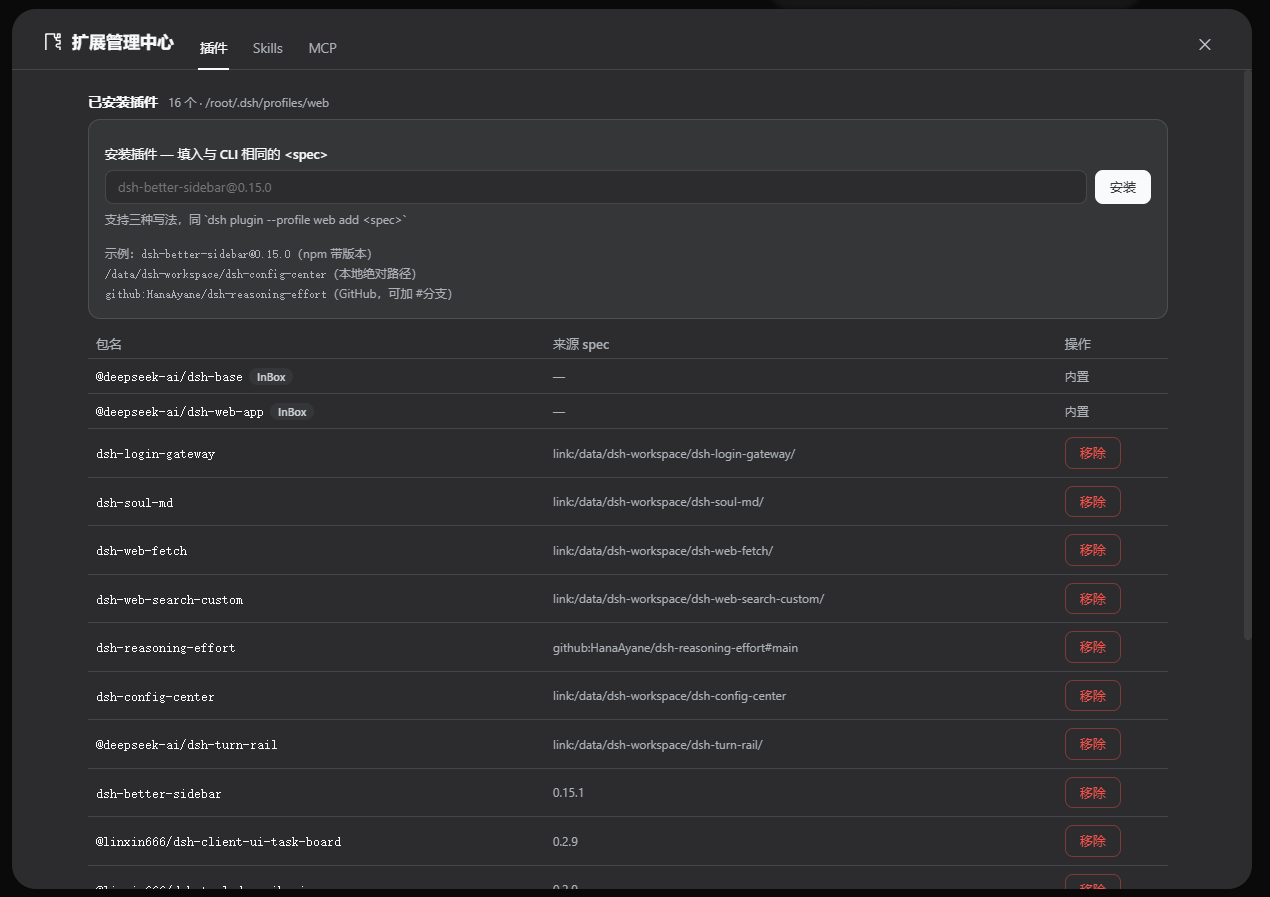Remove the dsh-turn-rail plugin
Image resolution: width=1270 pixels, height=897 pixels.
click(1092, 744)
